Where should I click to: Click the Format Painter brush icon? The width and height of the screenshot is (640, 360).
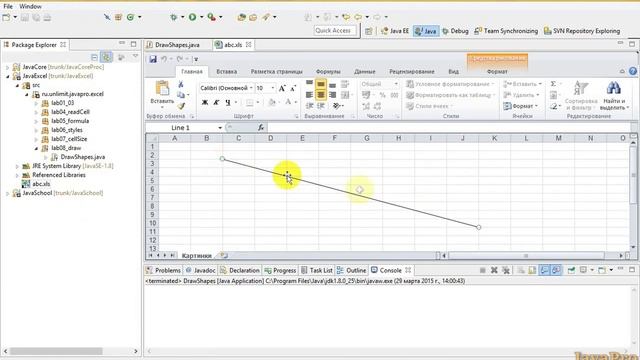(x=181, y=106)
